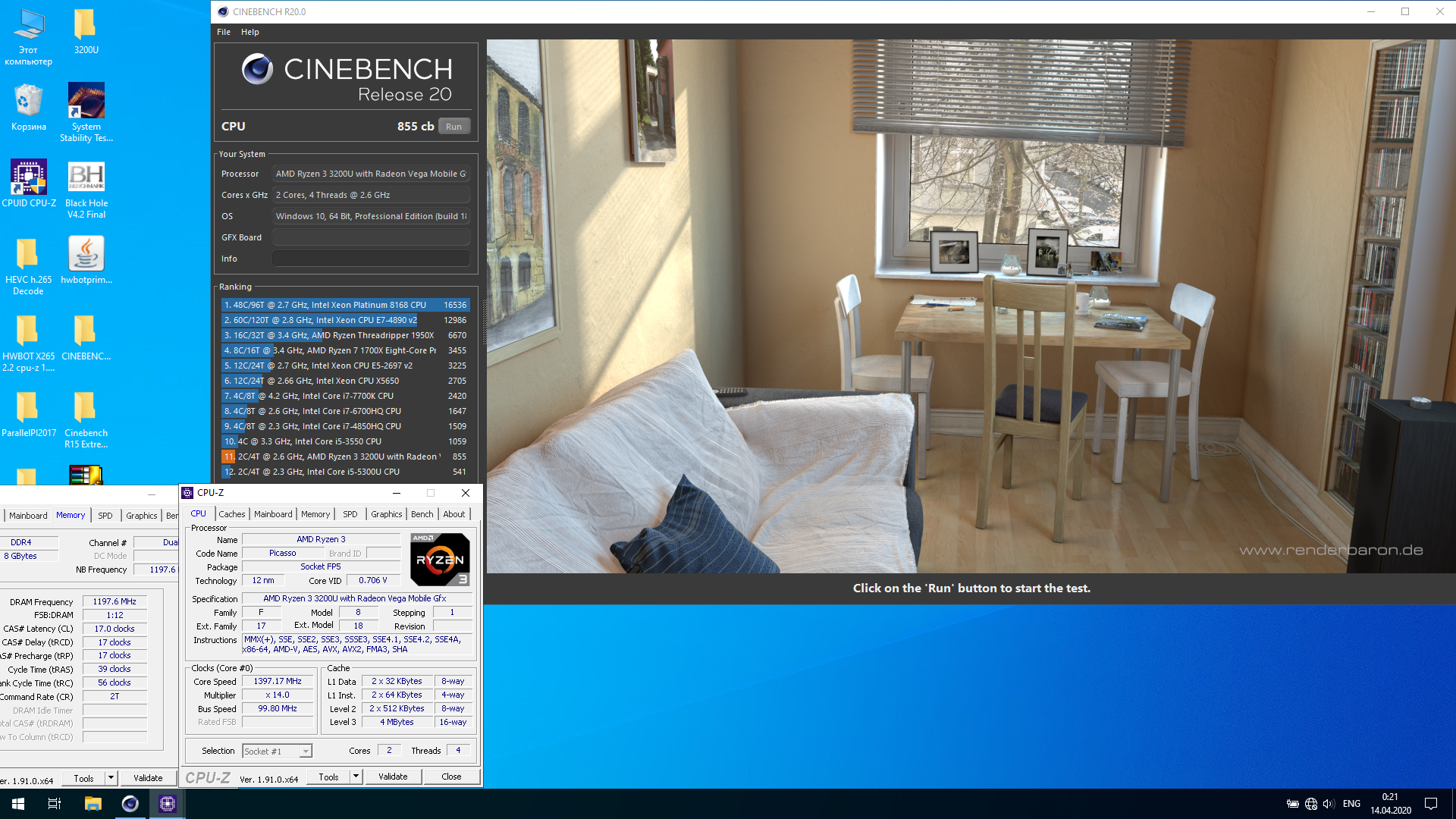Screen dimensions: 1456x819
Task: Select SPD tab in back CPU-Z window
Action: pyautogui.click(x=105, y=516)
